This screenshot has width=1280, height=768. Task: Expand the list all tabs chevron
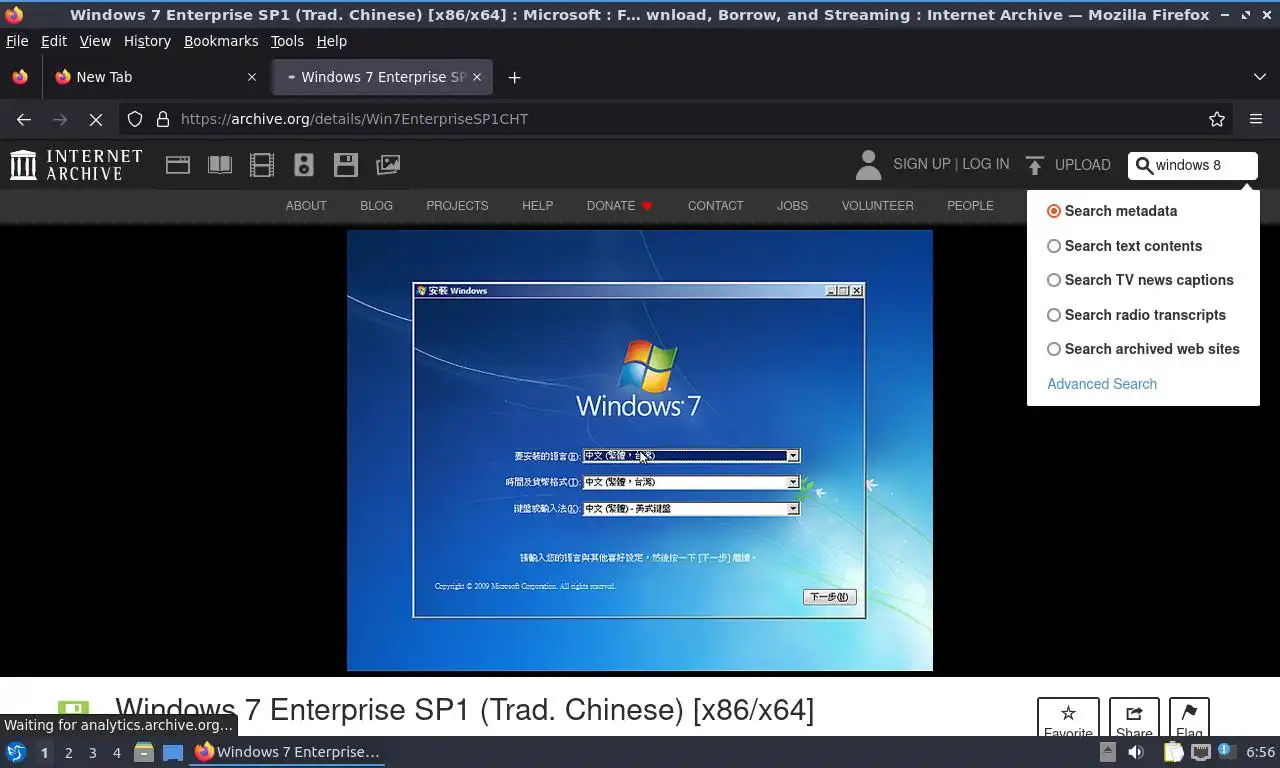[1259, 77]
